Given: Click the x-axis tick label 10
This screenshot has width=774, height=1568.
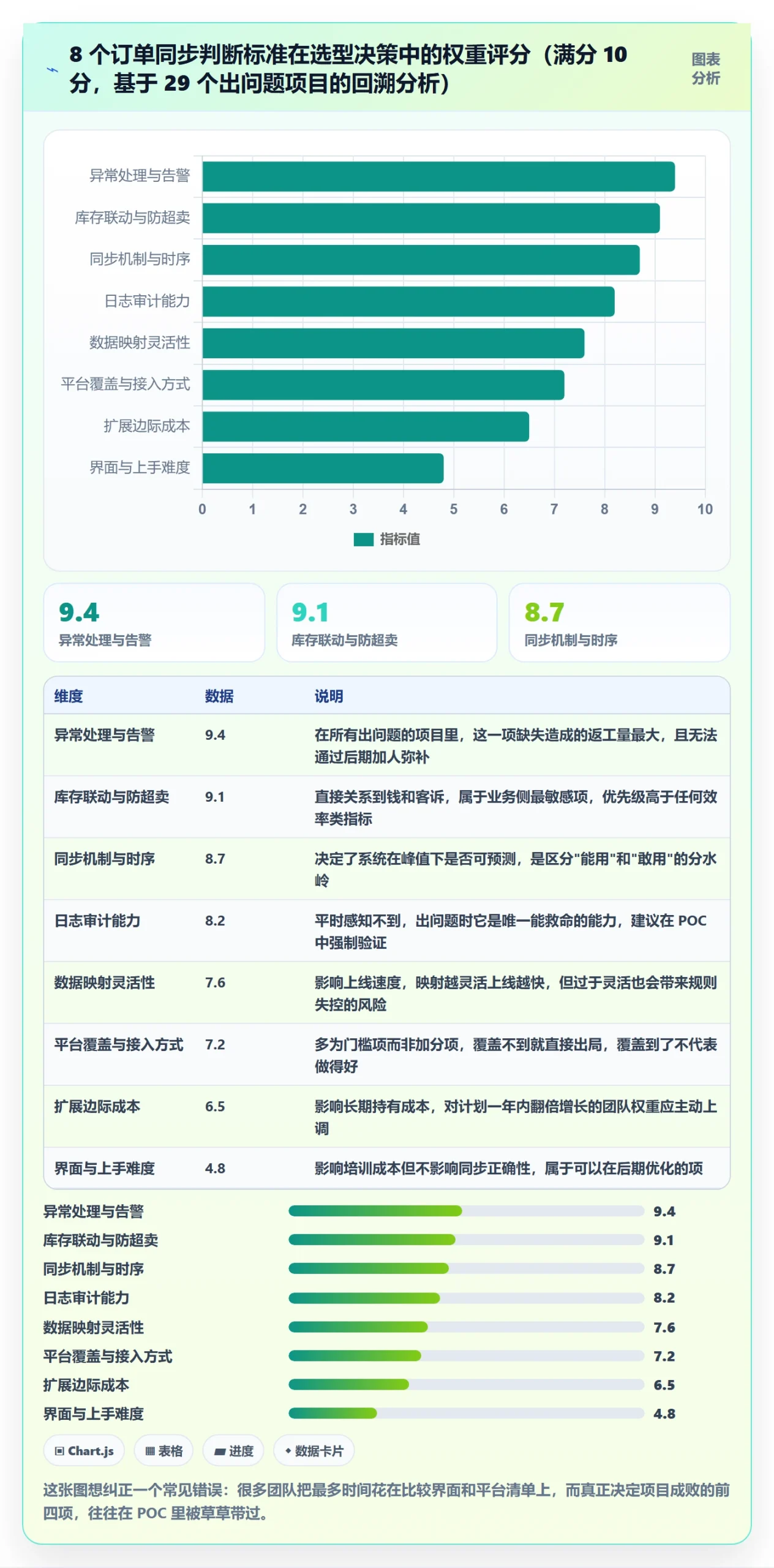Looking at the screenshot, I should (x=705, y=509).
